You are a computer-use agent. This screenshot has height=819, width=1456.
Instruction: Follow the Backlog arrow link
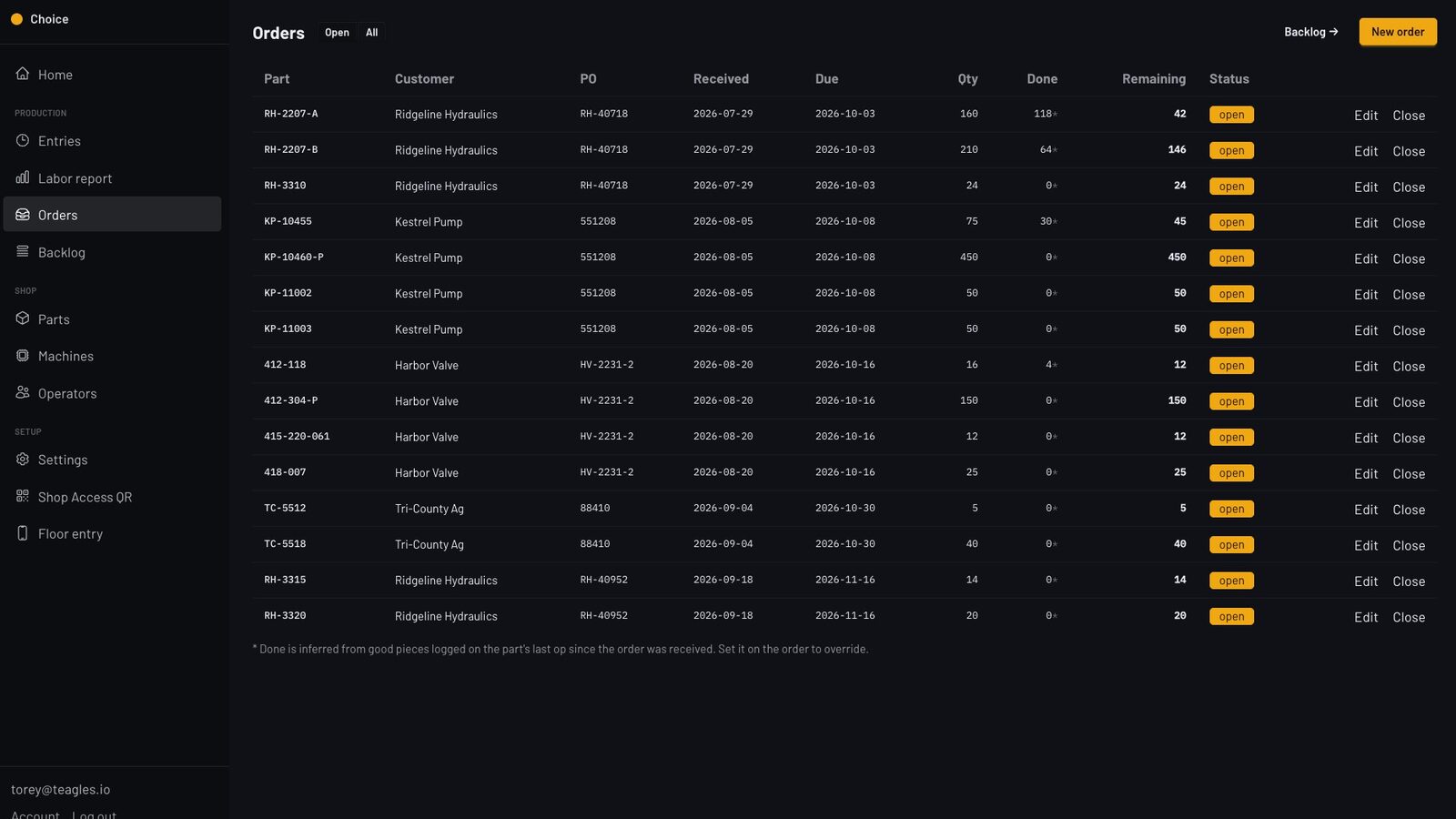point(1310,32)
